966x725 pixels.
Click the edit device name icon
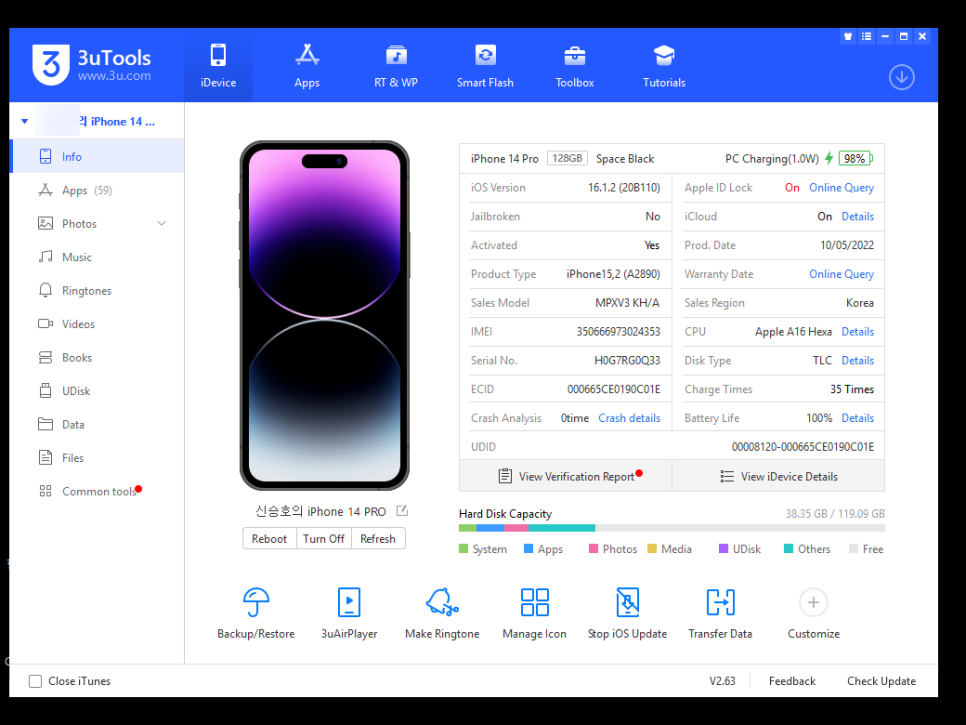[402, 511]
